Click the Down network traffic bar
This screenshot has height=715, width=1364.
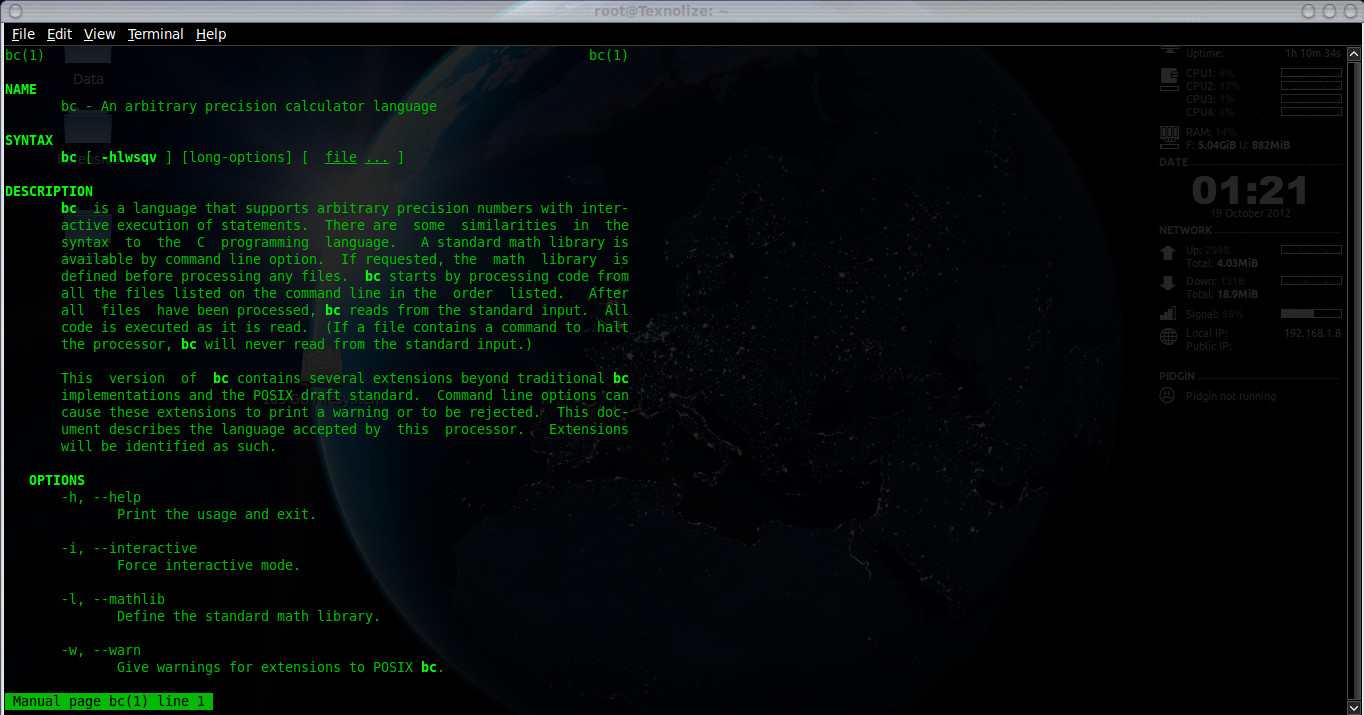[1311, 281]
